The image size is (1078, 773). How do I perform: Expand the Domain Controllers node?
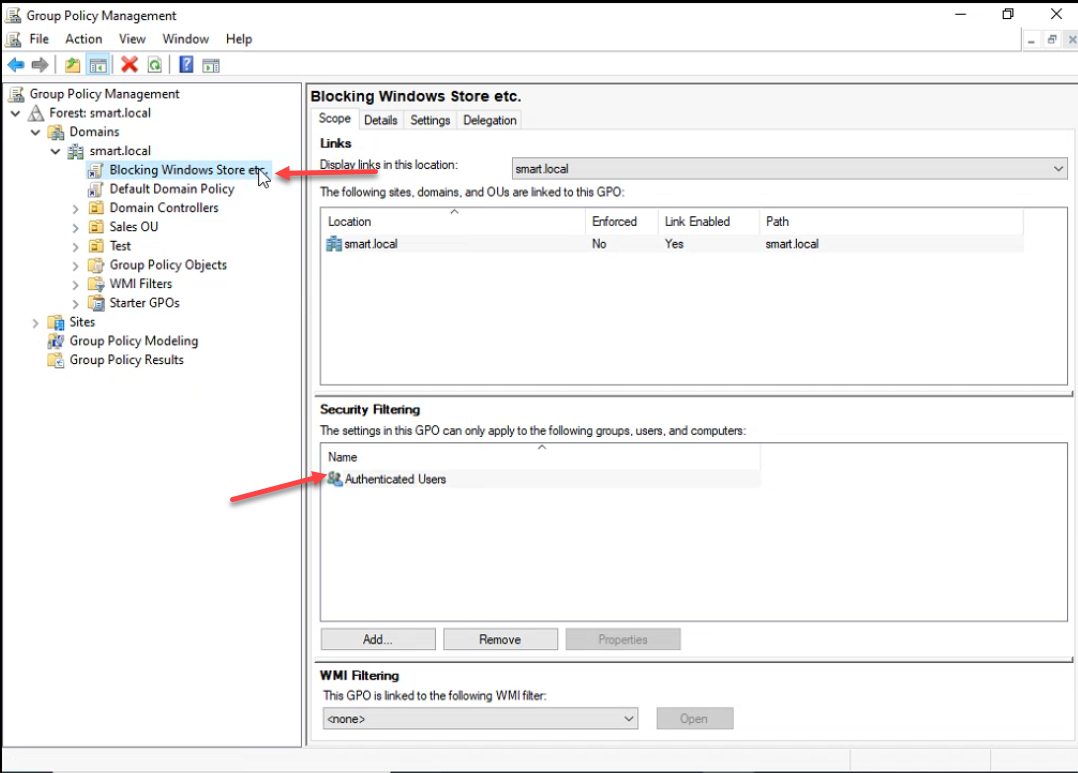(x=76, y=208)
